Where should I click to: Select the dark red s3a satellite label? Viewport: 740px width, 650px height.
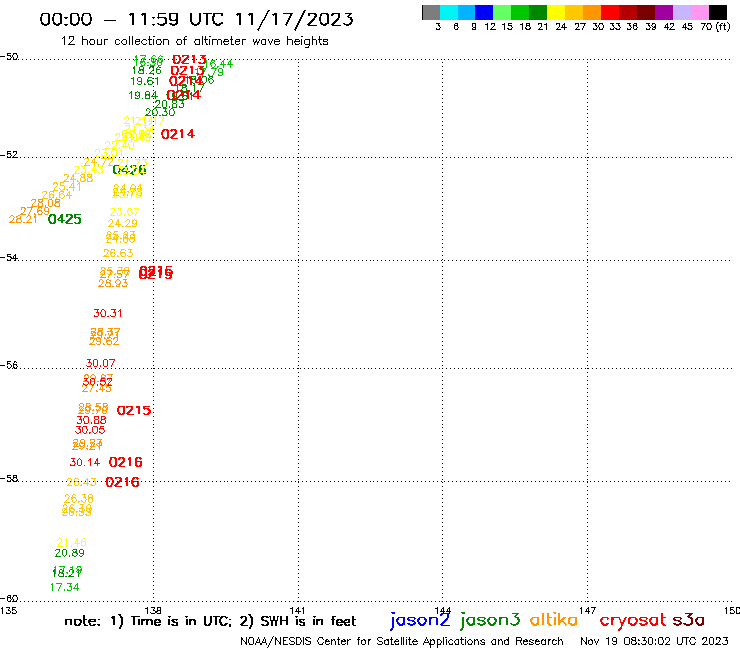pyautogui.click(x=689, y=620)
